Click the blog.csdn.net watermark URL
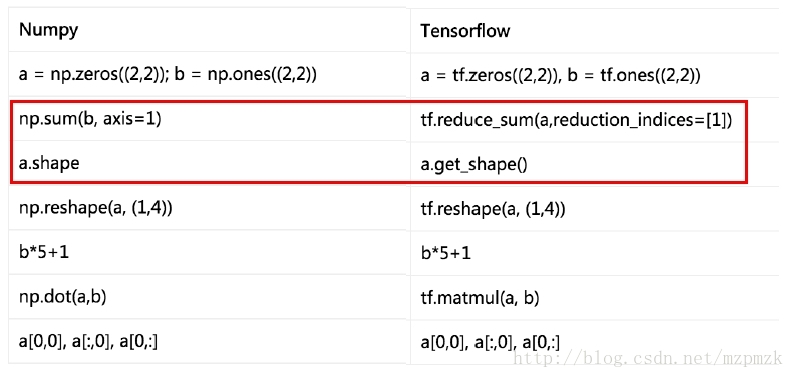The width and height of the screenshot is (794, 378). [648, 359]
